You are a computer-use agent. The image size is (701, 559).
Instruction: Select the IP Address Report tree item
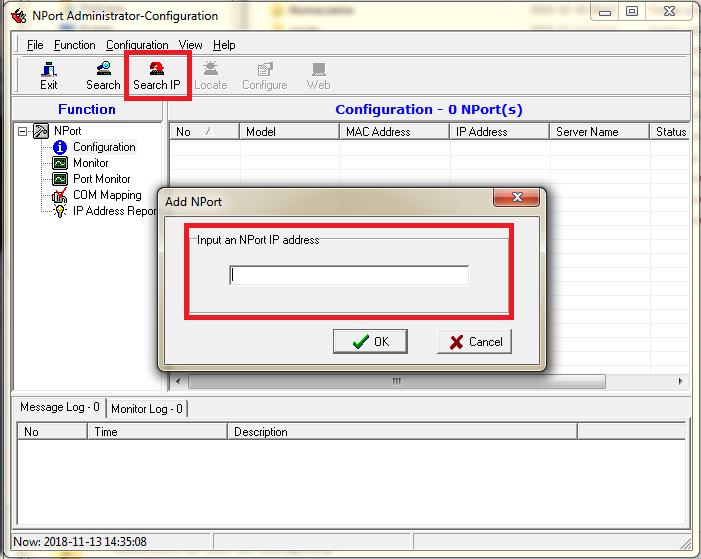114,211
